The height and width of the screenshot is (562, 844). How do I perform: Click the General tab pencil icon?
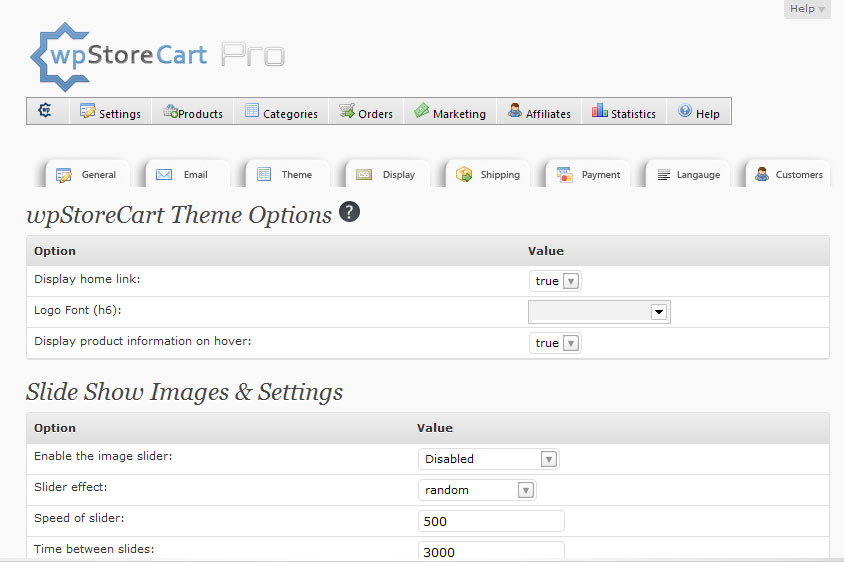64,175
